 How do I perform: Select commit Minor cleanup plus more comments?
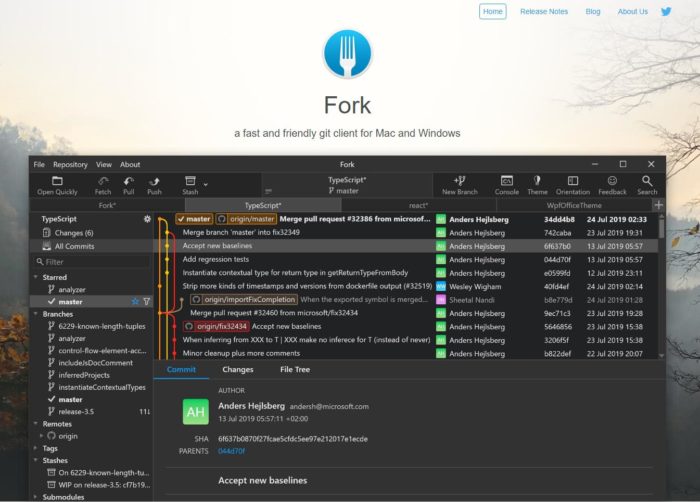tap(406, 353)
